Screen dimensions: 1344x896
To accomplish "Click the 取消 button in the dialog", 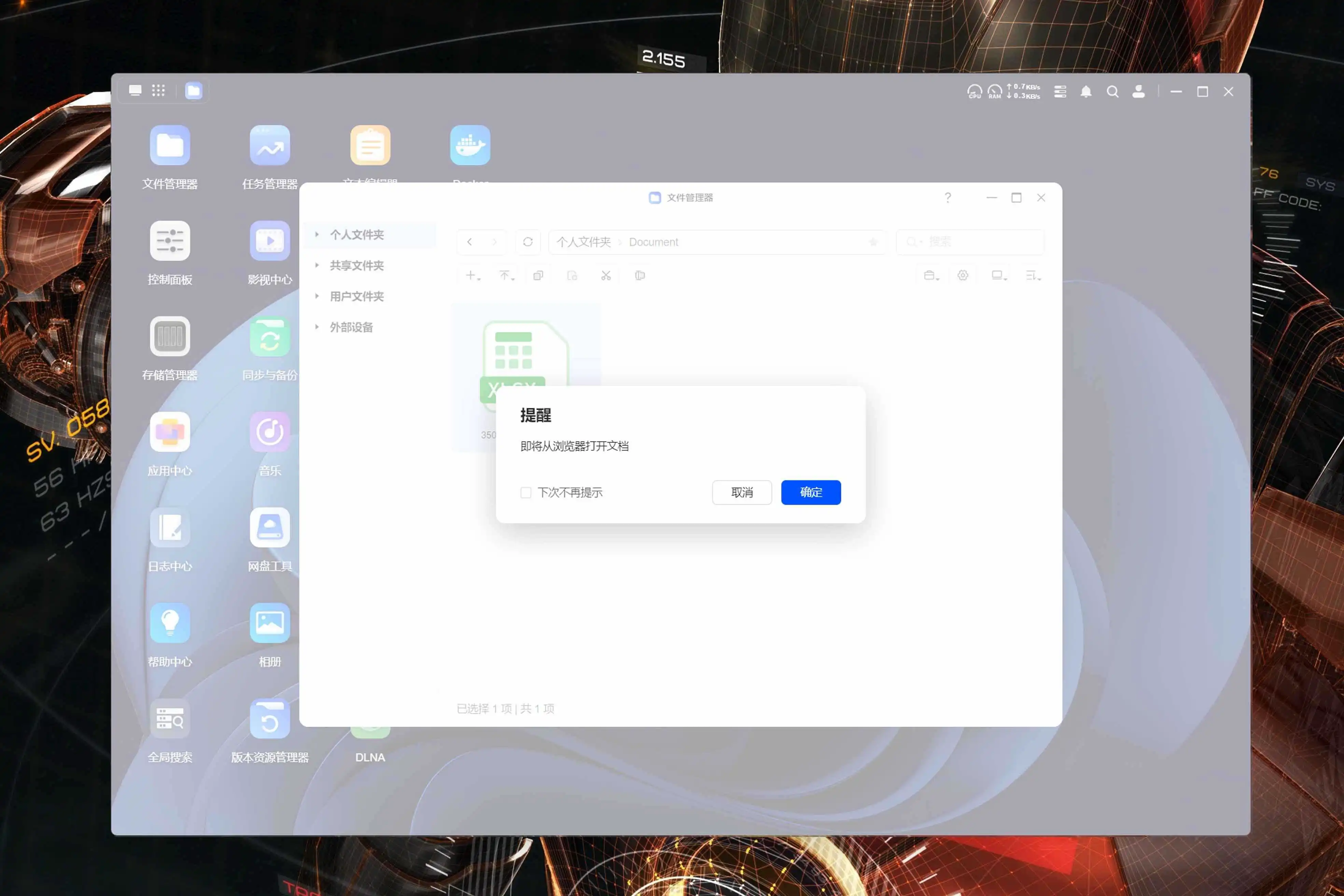I will (742, 492).
